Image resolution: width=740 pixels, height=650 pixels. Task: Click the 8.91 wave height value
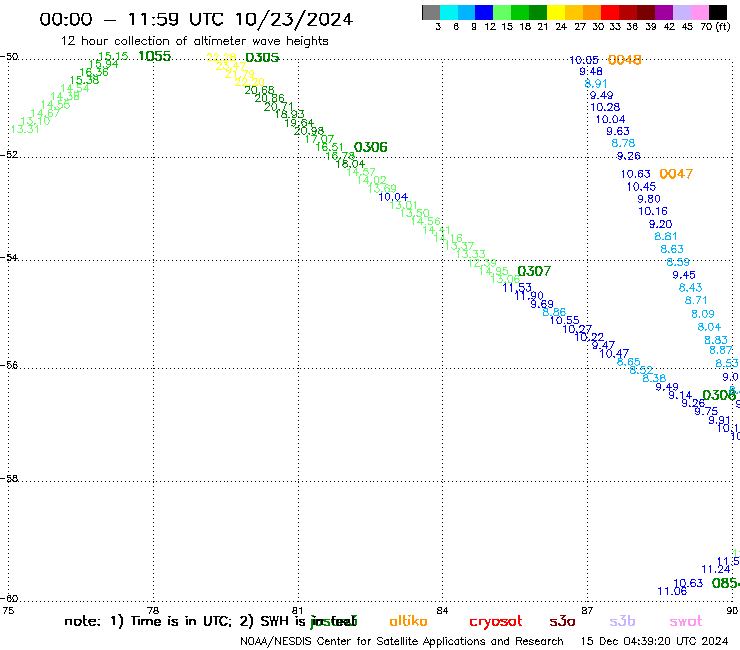tap(596, 84)
